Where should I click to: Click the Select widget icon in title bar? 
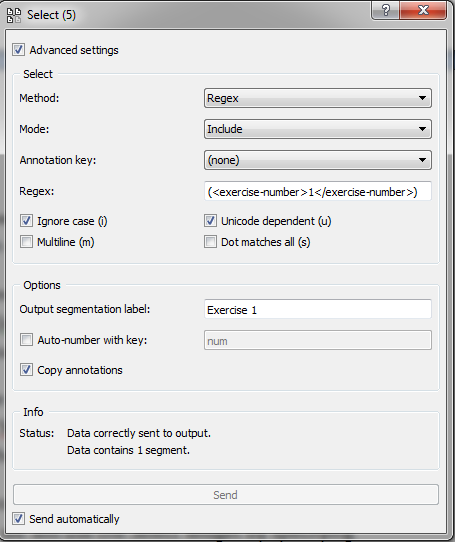14,16
